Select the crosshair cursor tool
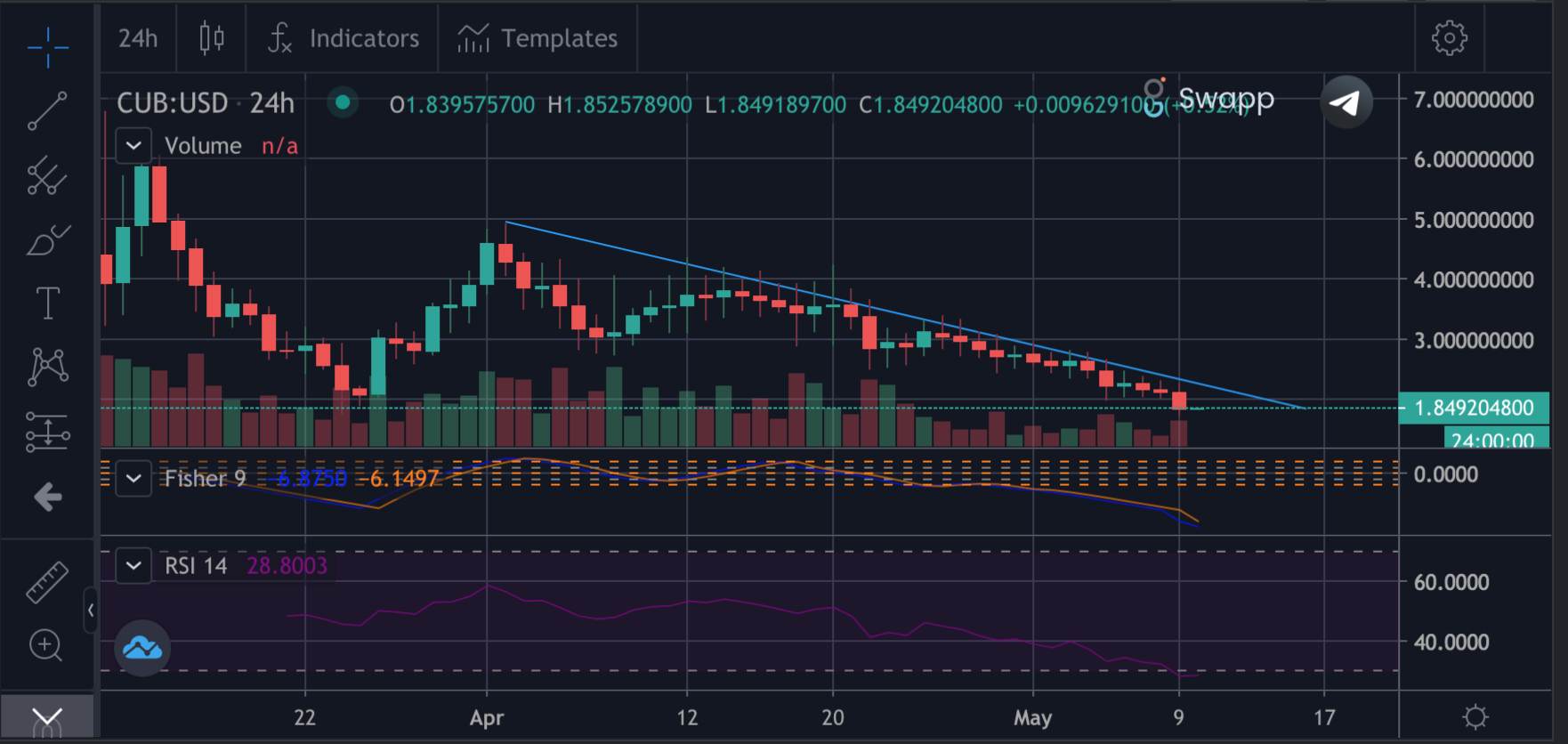 coord(47,46)
